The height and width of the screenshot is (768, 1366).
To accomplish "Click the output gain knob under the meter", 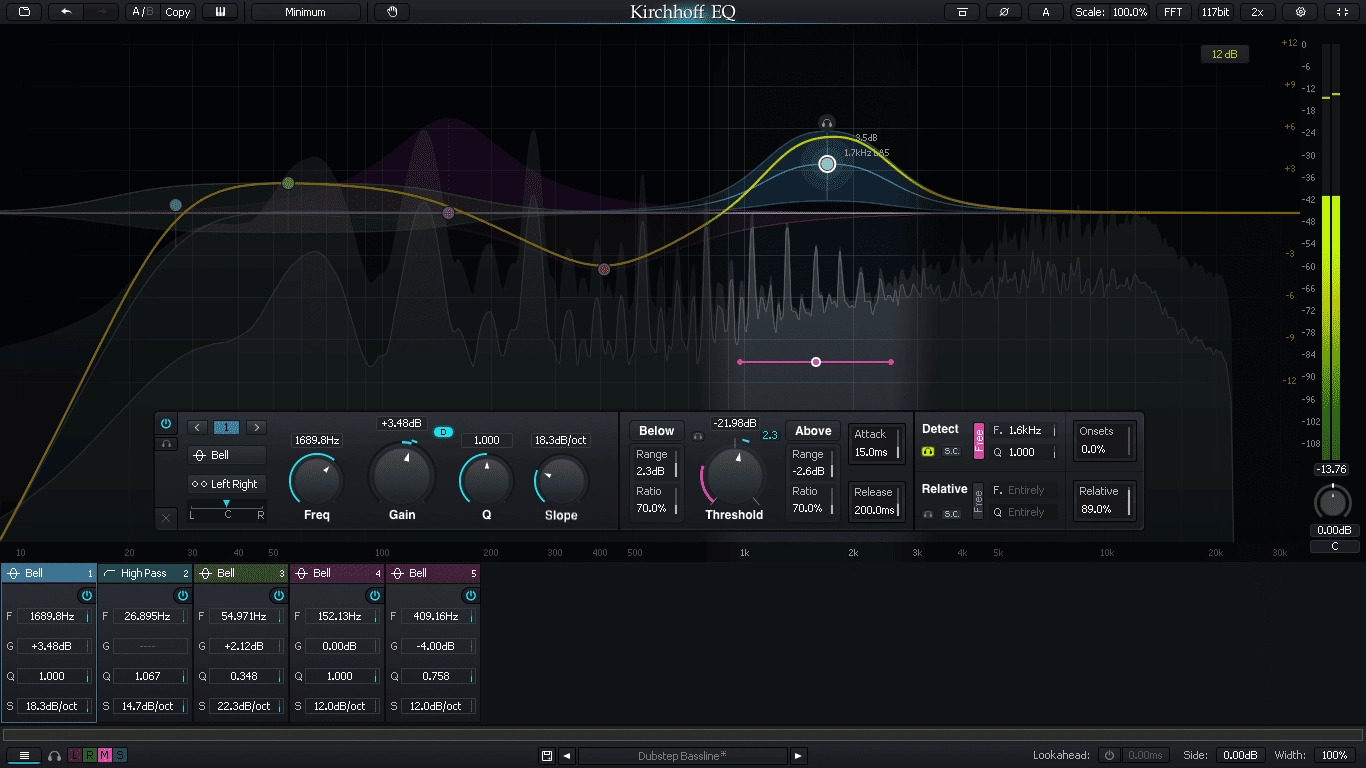I will coord(1335,503).
